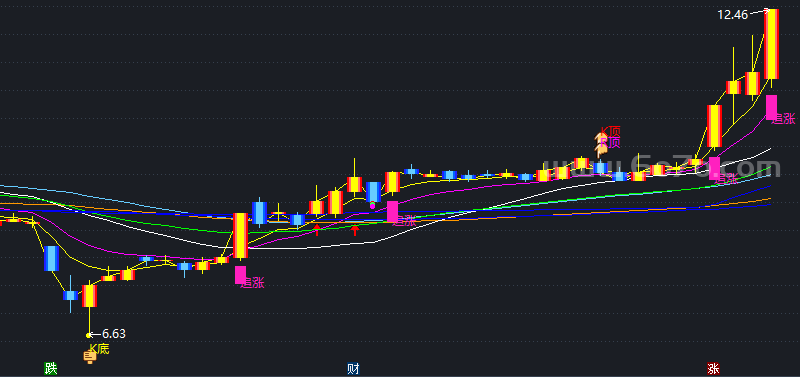This screenshot has height=377, width=800.
Task: Click the 追涨 label nearest the watermark
Action: 726,179
